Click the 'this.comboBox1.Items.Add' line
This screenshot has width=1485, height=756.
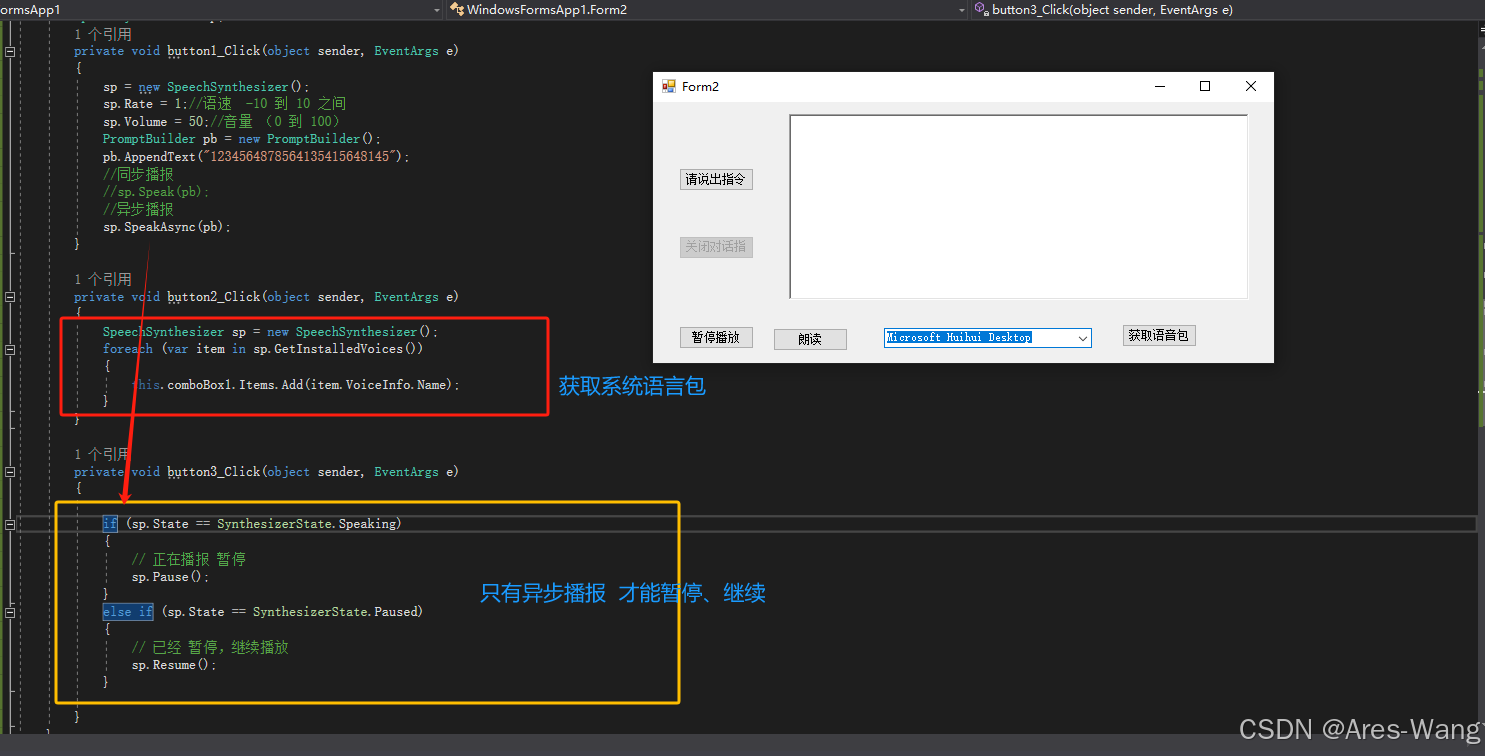(295, 384)
